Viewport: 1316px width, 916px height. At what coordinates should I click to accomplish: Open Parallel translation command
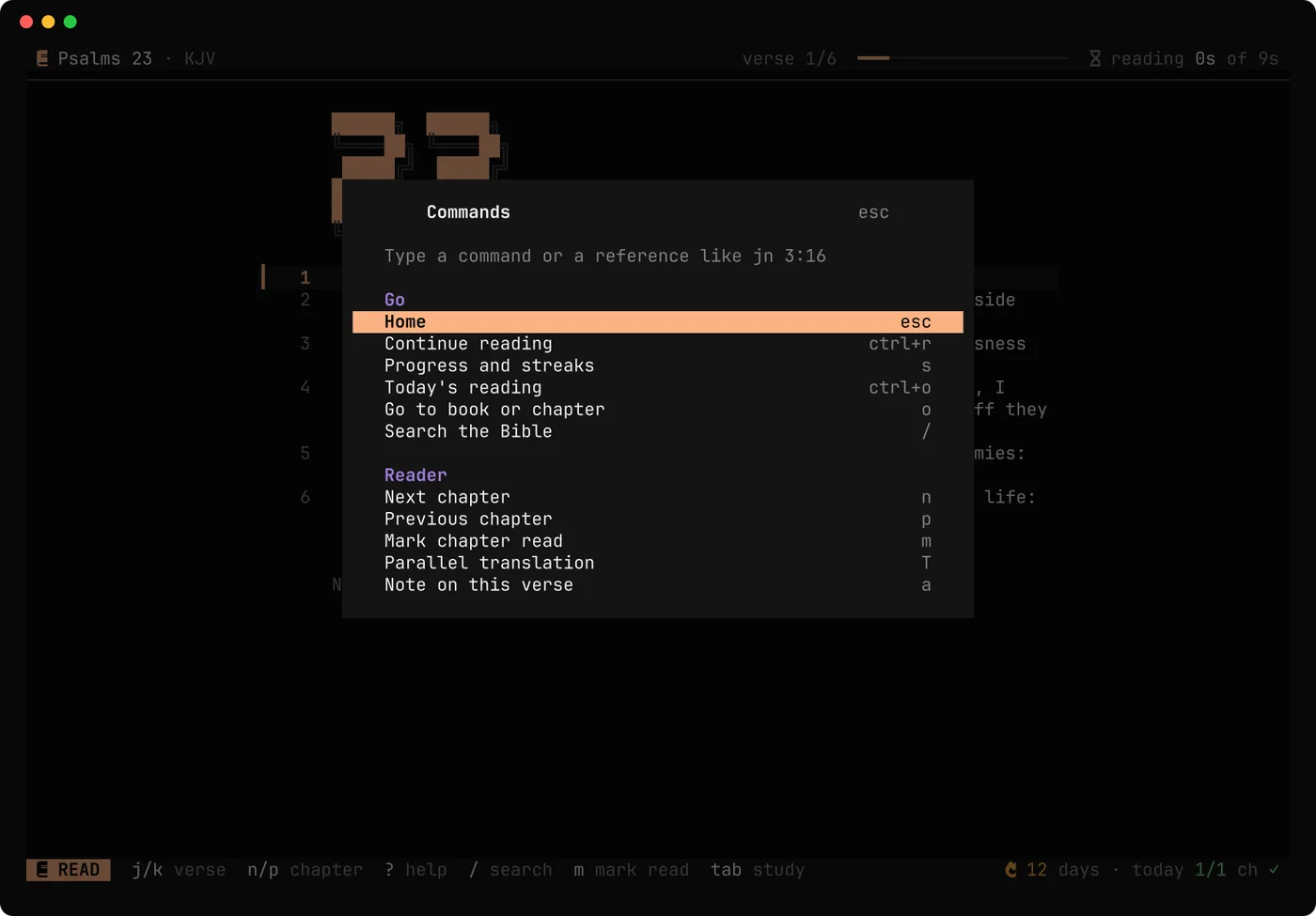tap(658, 563)
